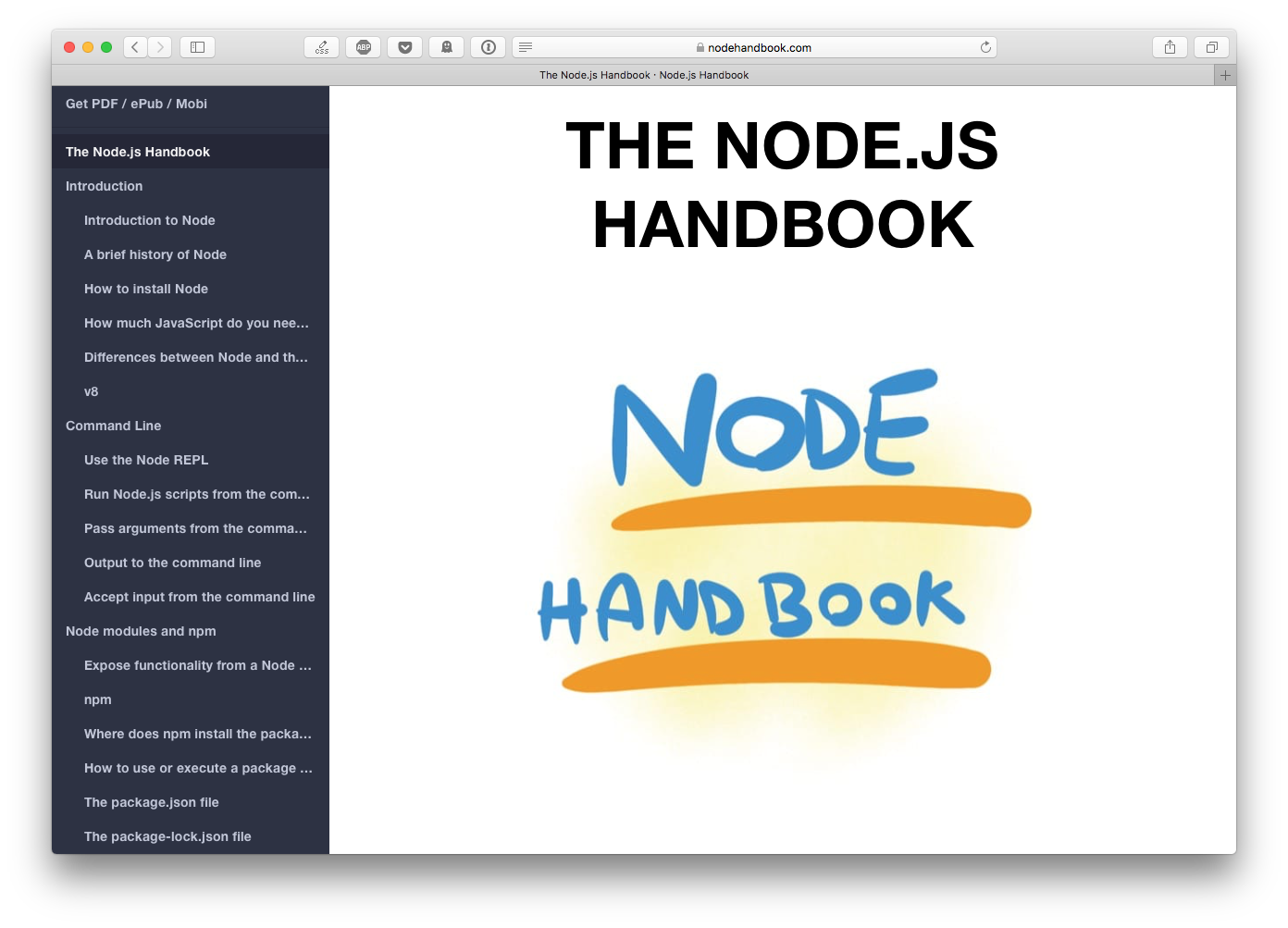Click the Get PDF / ePub / Mobi link

pyautogui.click(x=135, y=104)
